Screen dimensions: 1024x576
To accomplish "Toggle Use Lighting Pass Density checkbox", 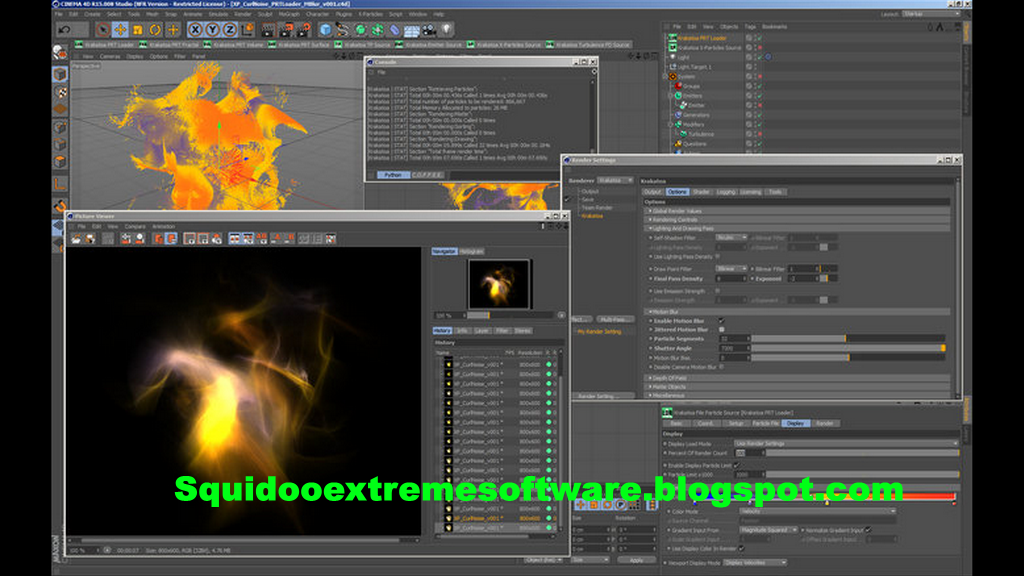I will coord(718,257).
